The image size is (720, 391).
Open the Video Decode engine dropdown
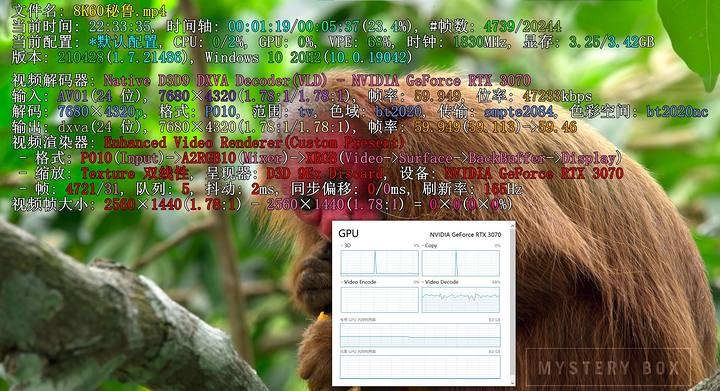pos(439,282)
